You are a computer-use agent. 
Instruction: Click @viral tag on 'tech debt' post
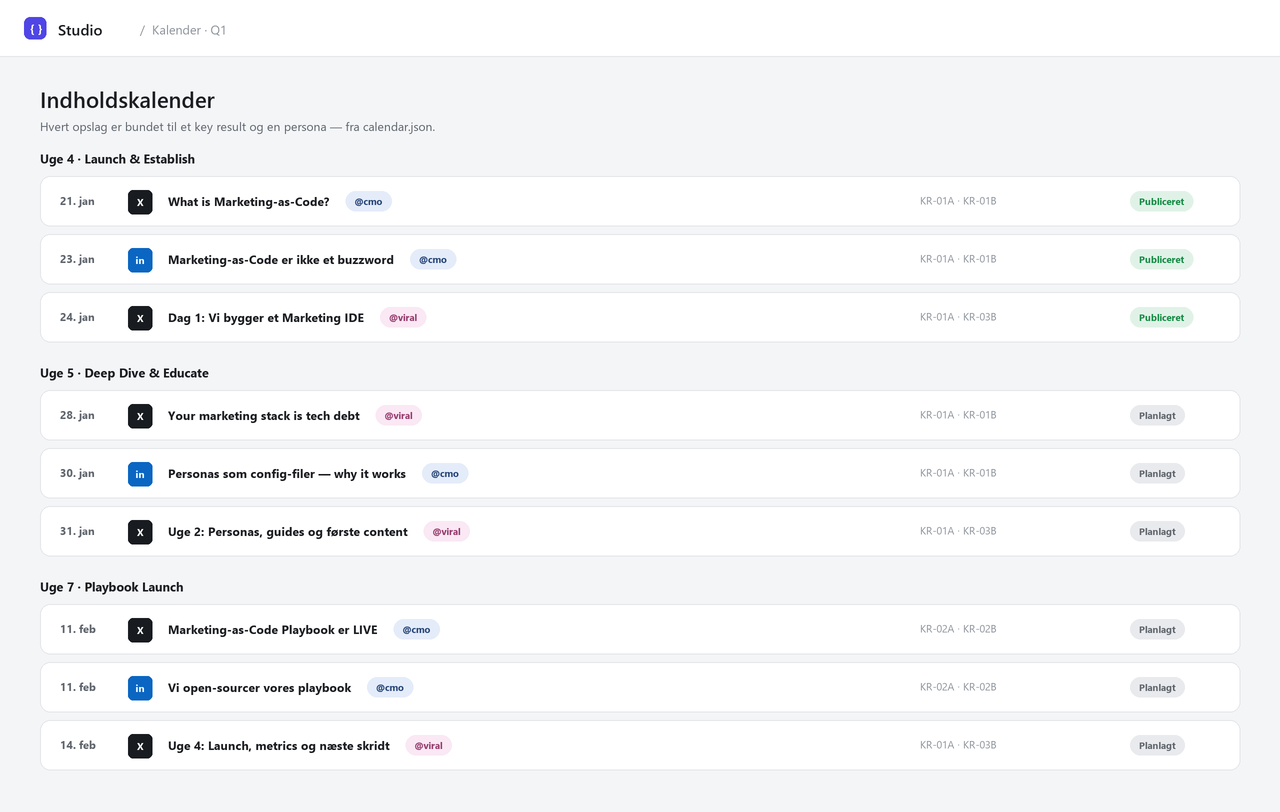[399, 416]
